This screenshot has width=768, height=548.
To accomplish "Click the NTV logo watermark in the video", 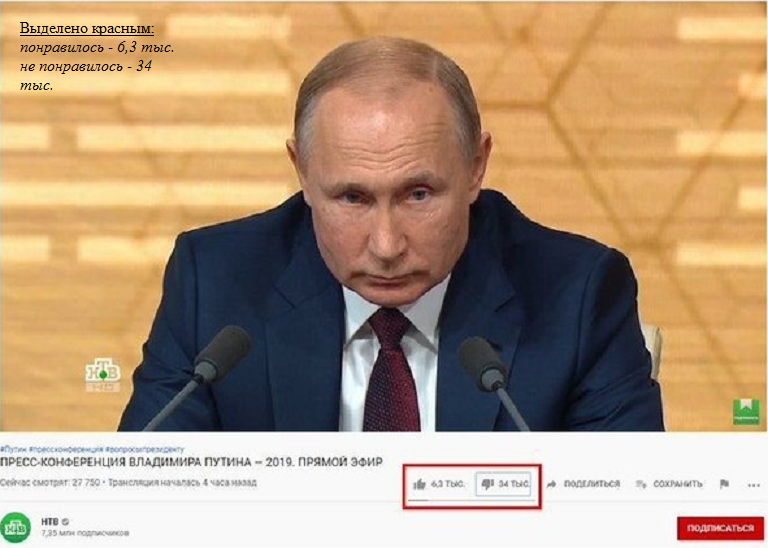I will click(x=103, y=375).
